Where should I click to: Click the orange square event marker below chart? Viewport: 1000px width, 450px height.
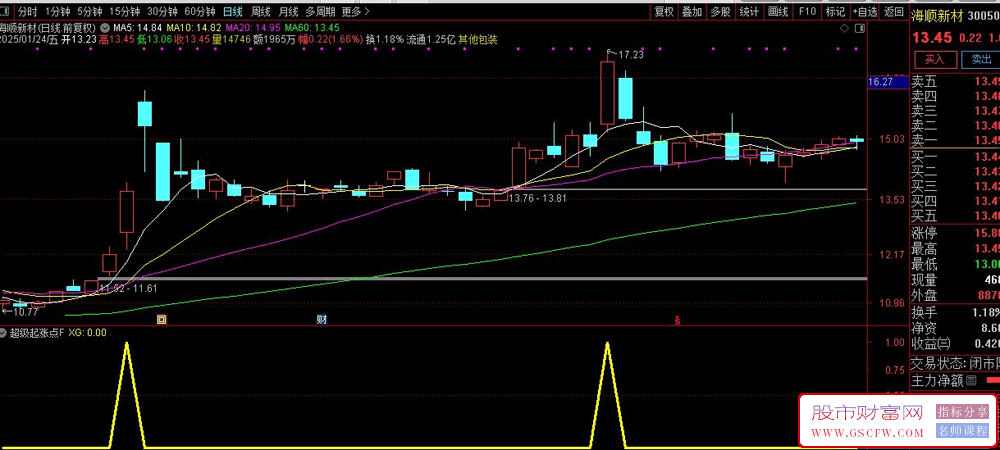point(162,320)
